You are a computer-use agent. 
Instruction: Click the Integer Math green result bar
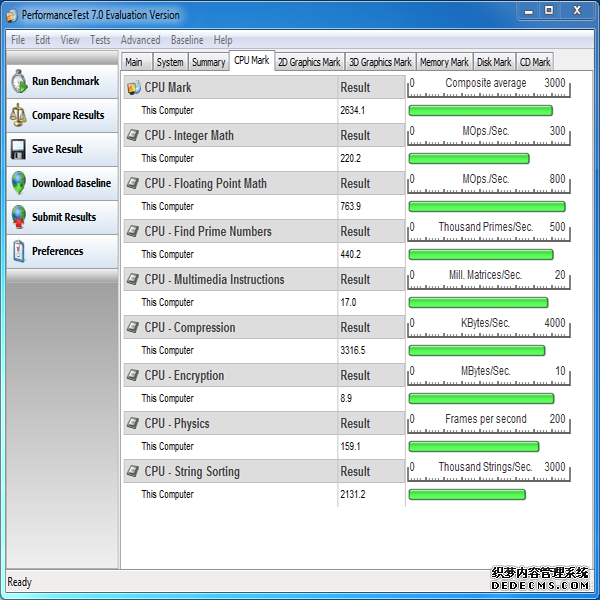coord(469,158)
